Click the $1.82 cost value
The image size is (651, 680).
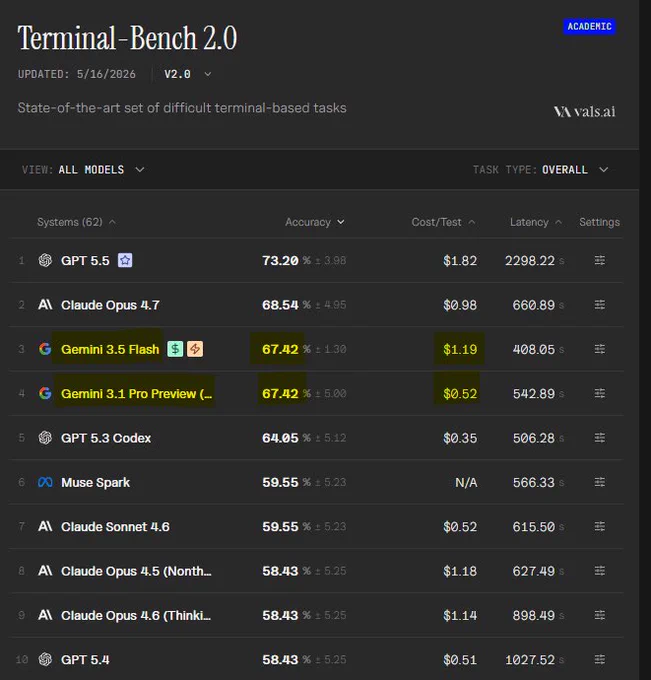pos(460,261)
